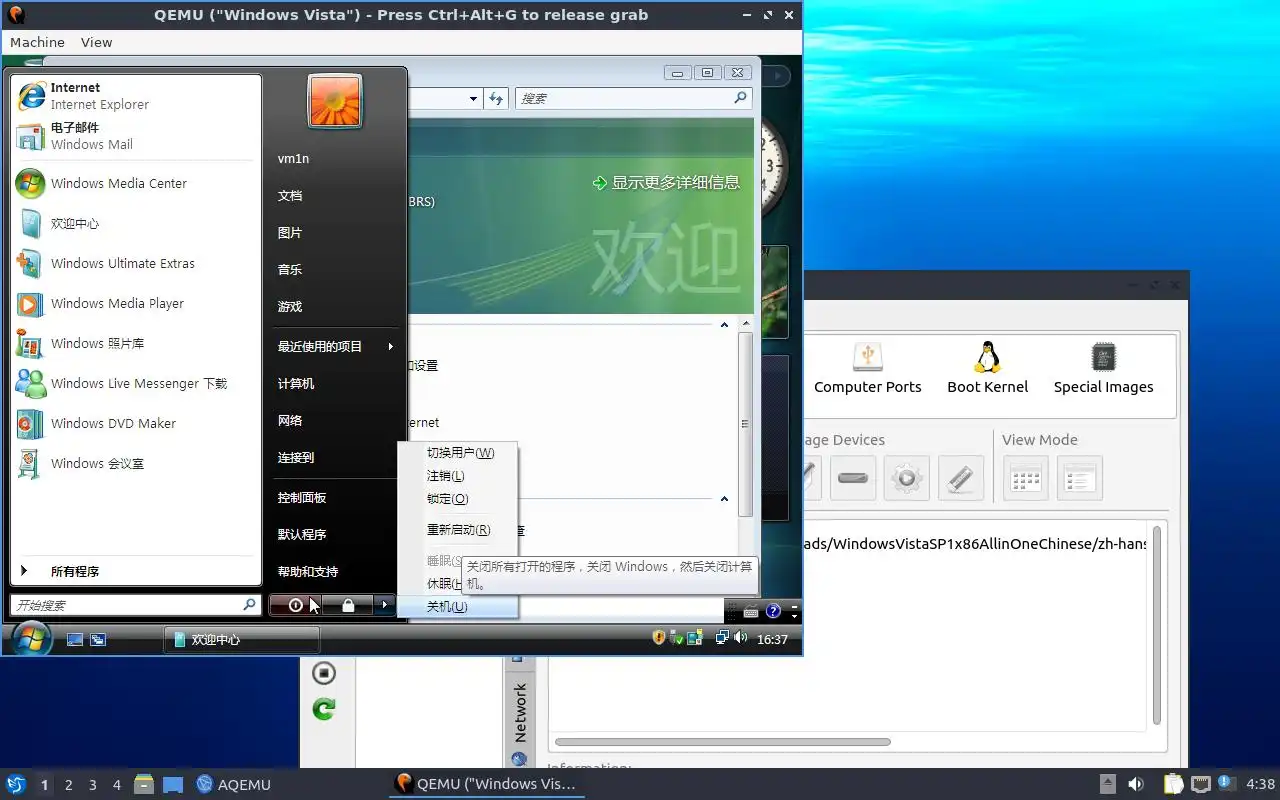The image size is (1280, 800).
Task: Click the AQEMU entry in the Linux taskbar
Action: [x=234, y=784]
